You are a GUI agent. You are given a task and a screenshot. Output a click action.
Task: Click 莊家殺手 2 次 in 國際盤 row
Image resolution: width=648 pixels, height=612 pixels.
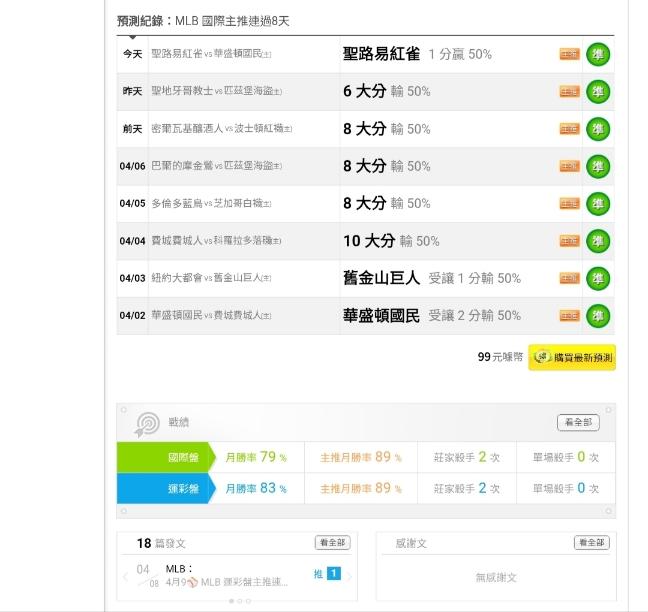467,457
